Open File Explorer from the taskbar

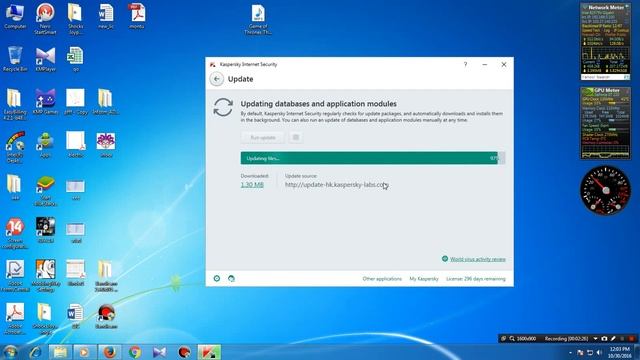pos(60,352)
